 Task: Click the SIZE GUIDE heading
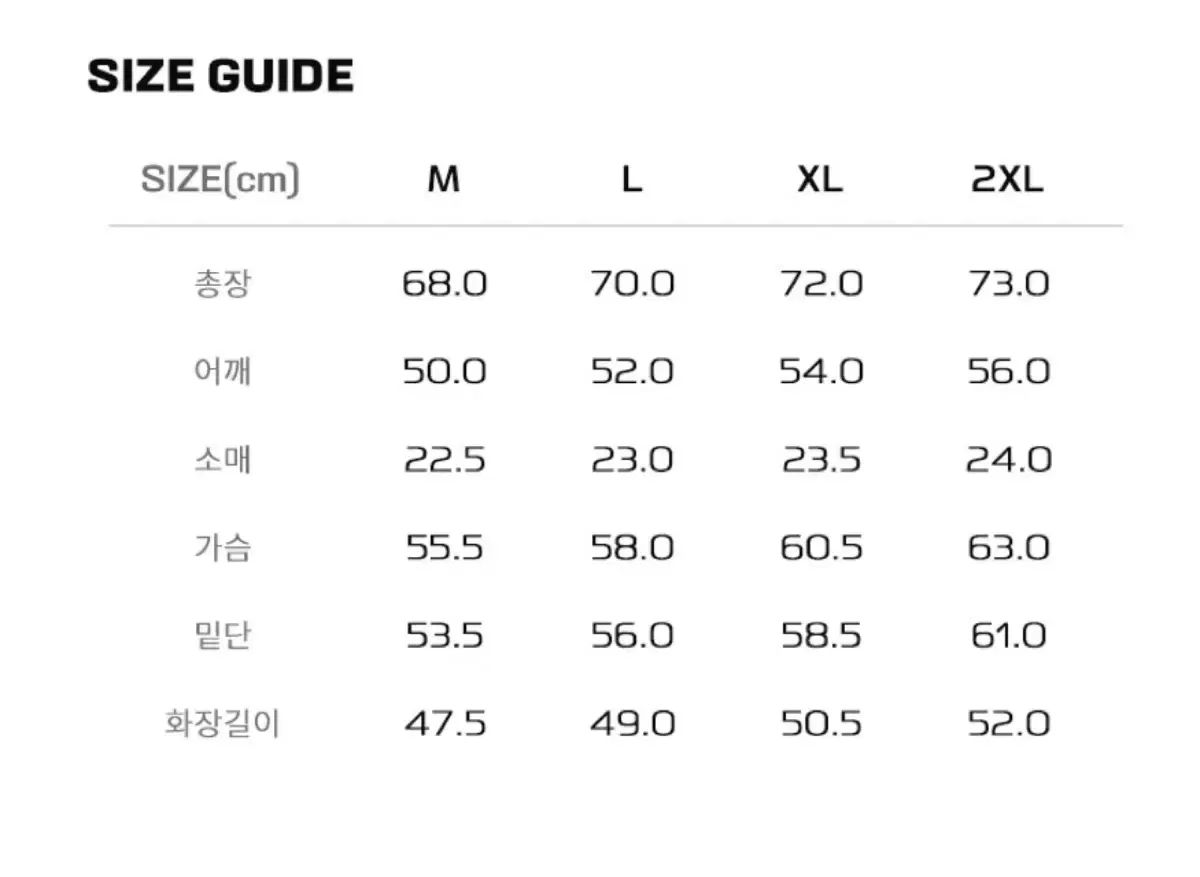click(221, 76)
